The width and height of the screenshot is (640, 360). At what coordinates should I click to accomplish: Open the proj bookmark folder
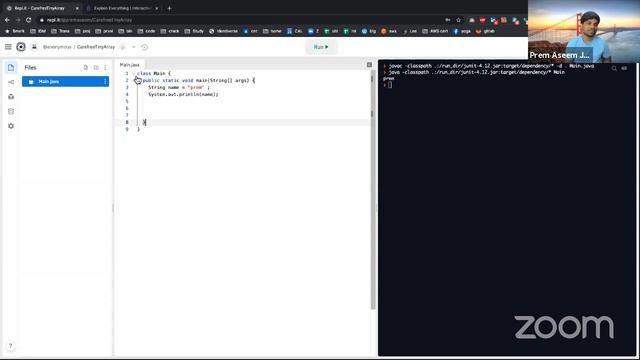pyautogui.click(x=82, y=31)
